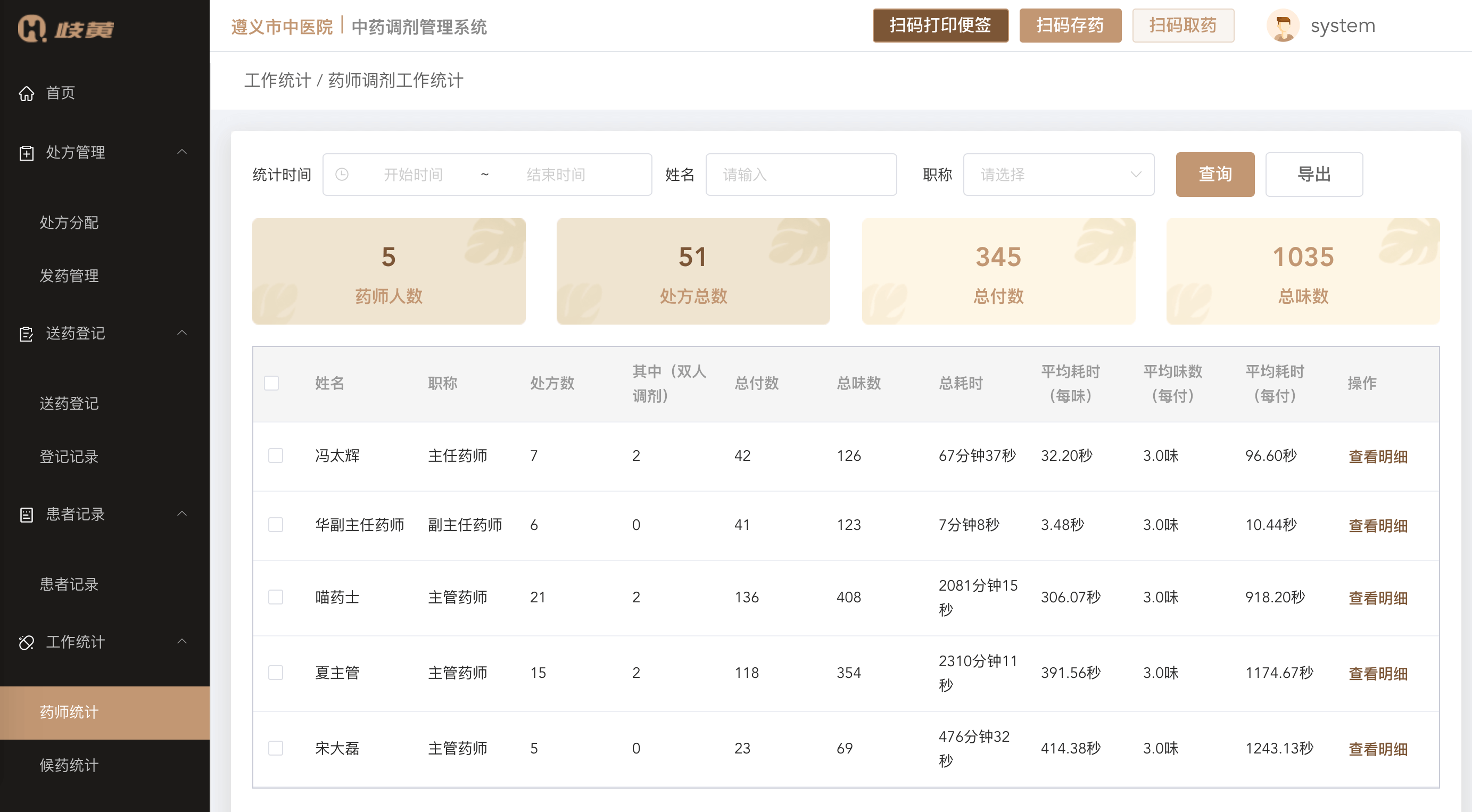Open the 工作统计 work statistics icon
1472x812 pixels.
click(27, 642)
